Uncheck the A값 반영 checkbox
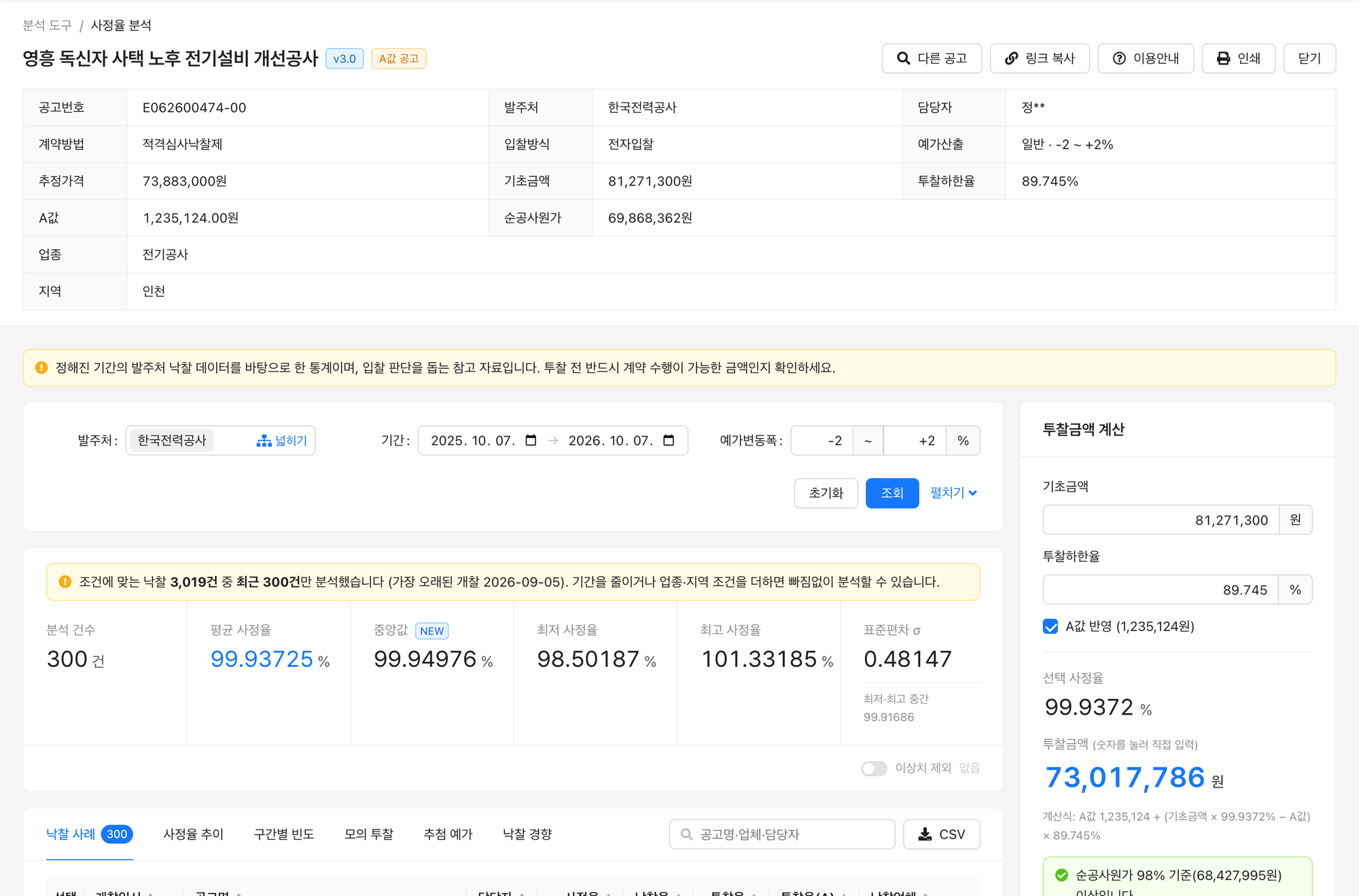Screen dimensions: 1359x896 (1051, 626)
